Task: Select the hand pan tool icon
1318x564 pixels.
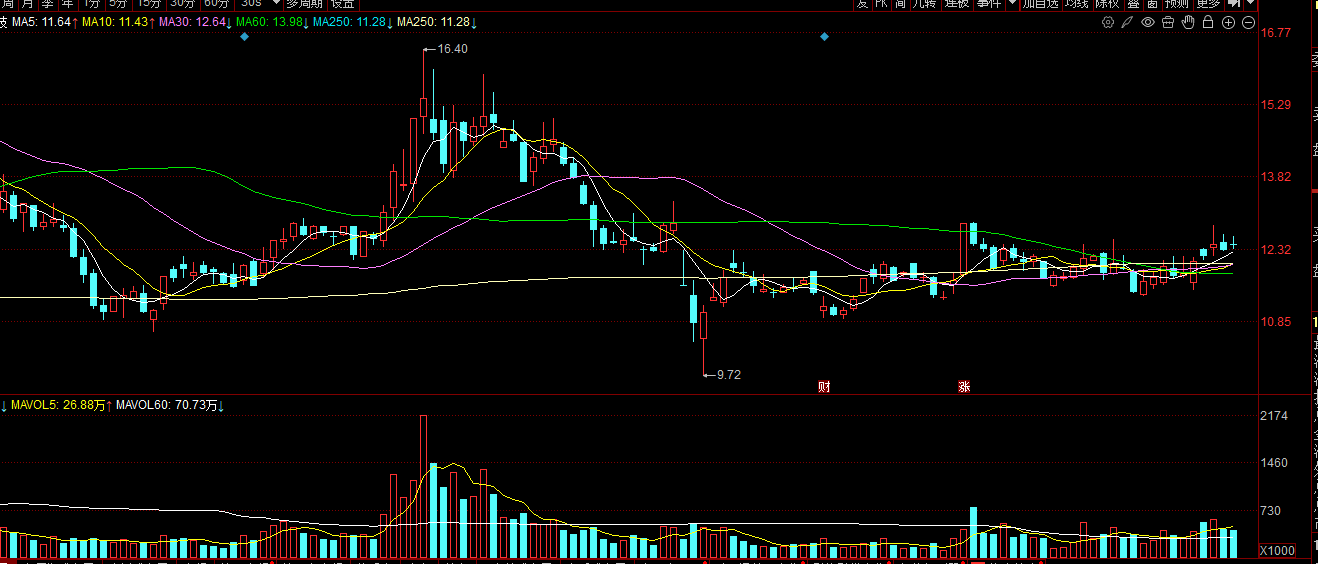Action: [x=1188, y=22]
